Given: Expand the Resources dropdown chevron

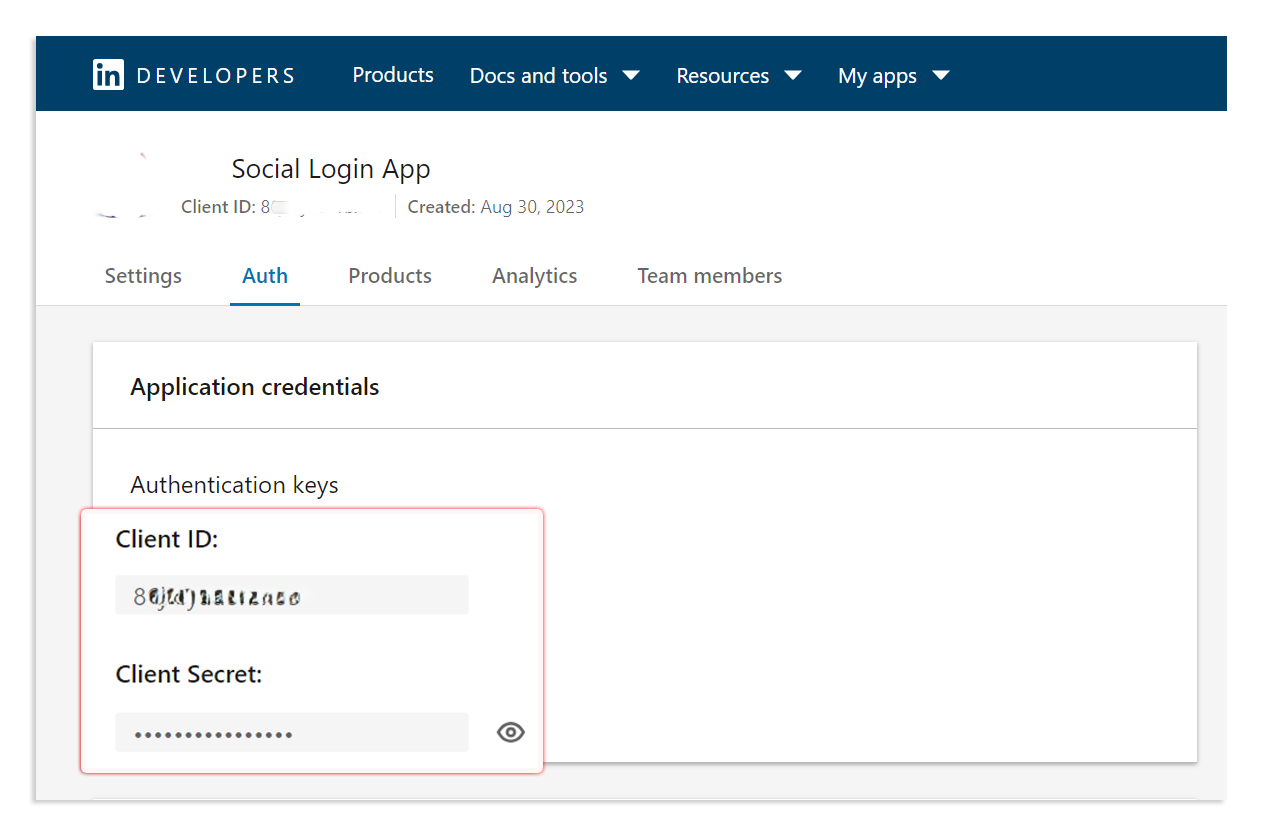Looking at the screenshot, I should point(791,74).
